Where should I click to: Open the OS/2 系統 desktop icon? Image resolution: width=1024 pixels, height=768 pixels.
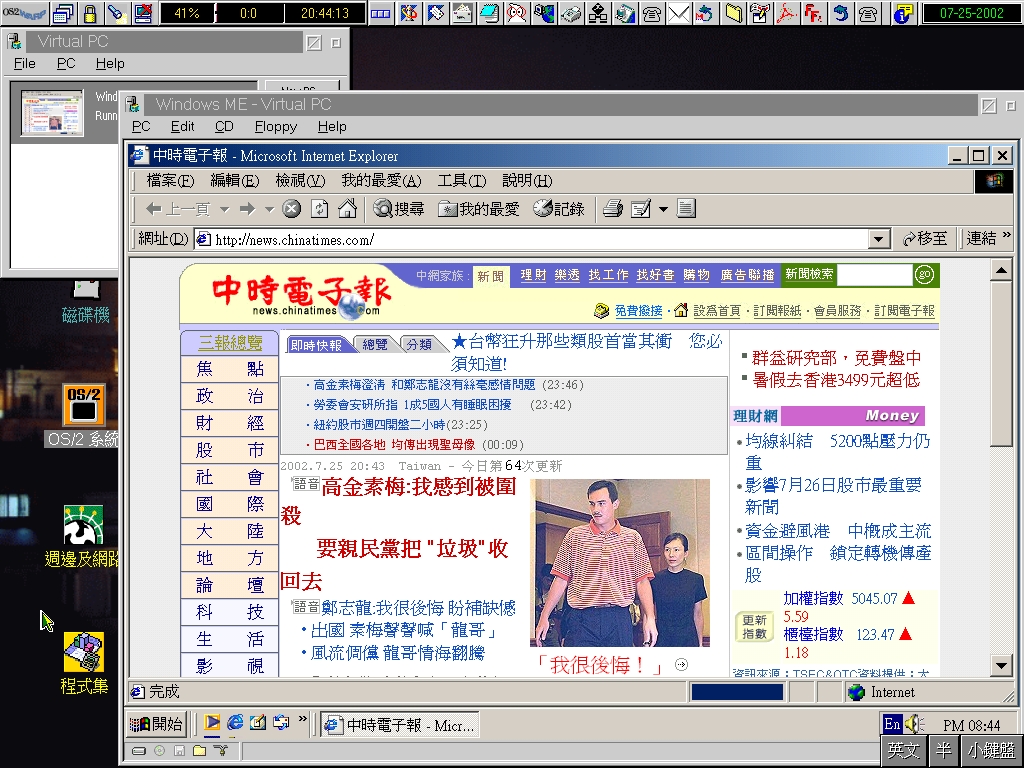(84, 415)
